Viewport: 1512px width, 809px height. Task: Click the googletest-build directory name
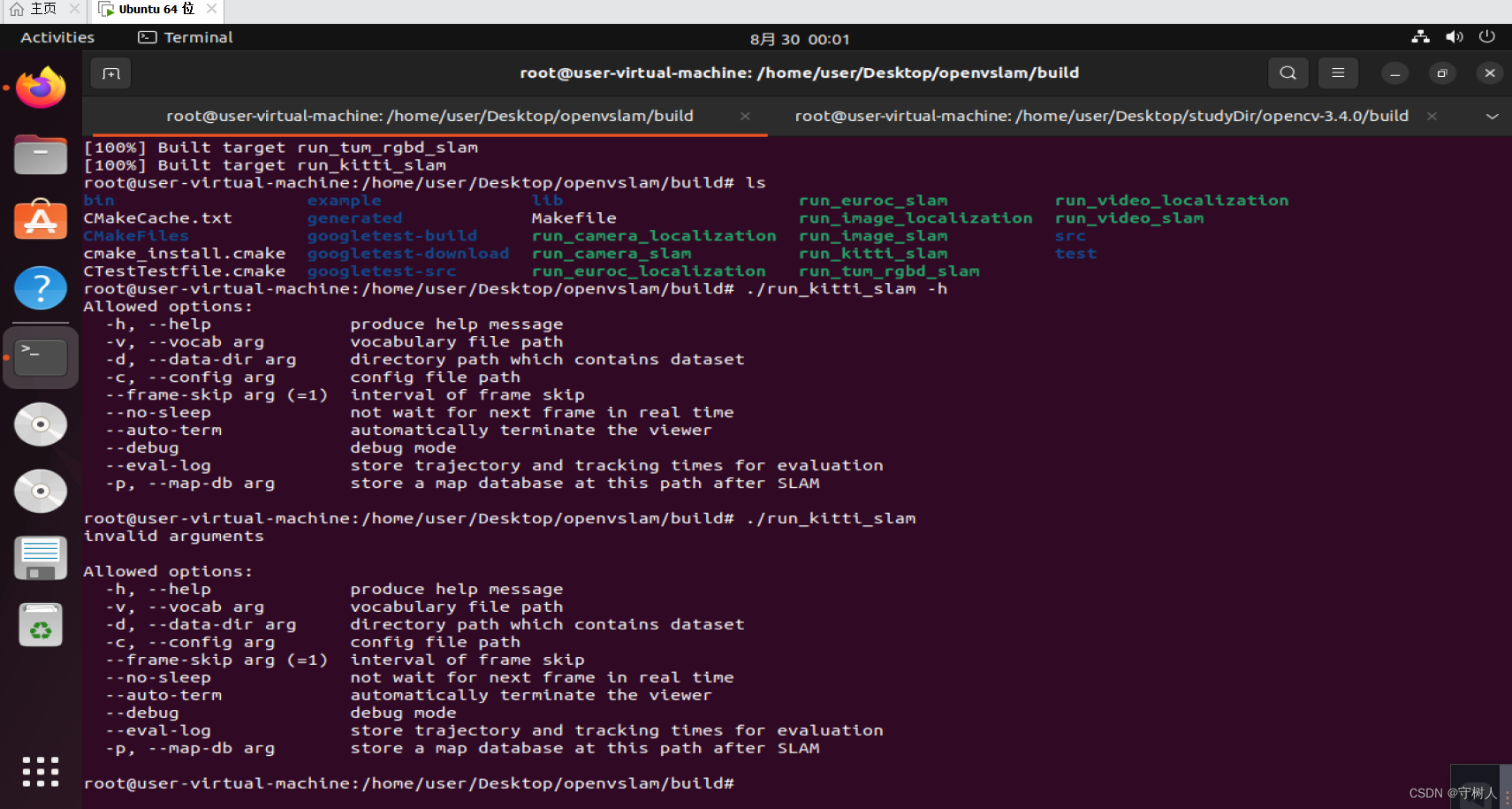click(391, 236)
